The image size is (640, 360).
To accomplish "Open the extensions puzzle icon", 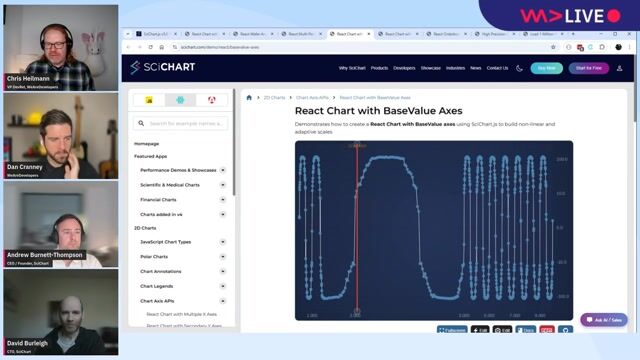I will 602,47.
